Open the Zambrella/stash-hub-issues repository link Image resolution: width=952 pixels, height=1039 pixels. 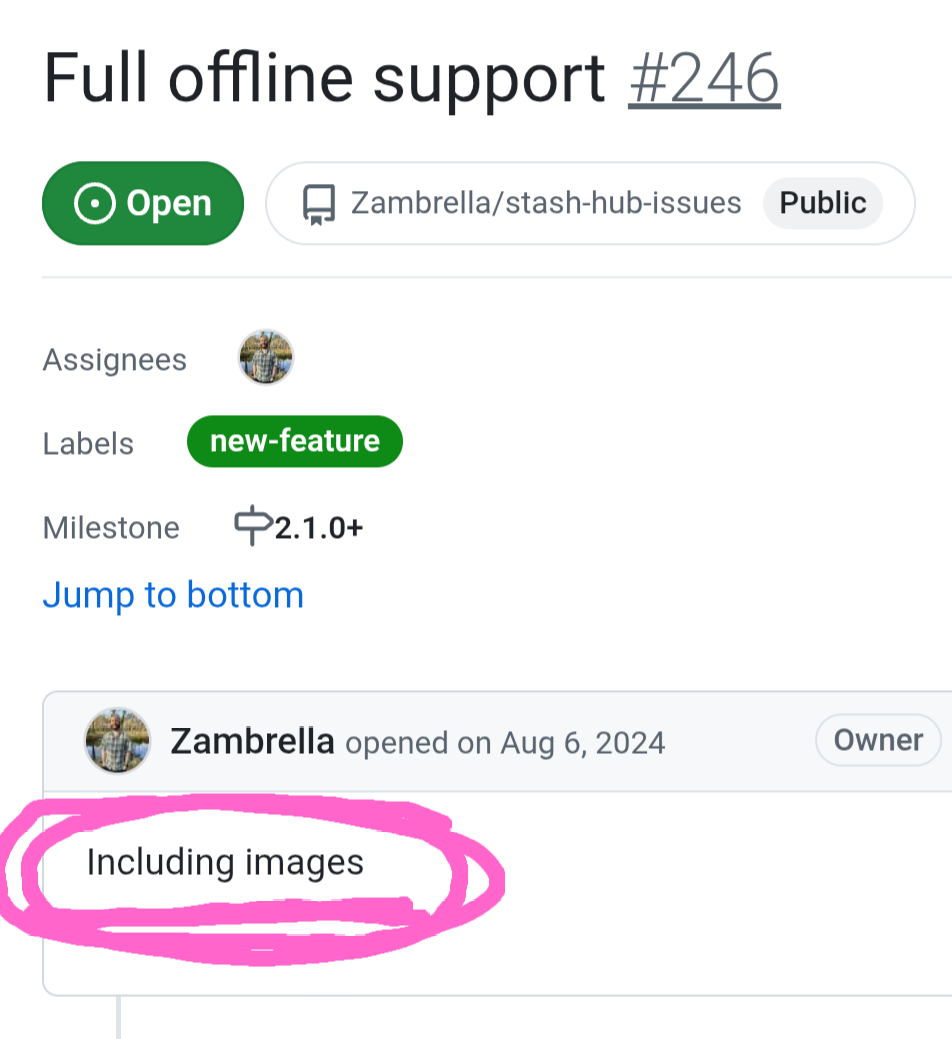pos(546,203)
